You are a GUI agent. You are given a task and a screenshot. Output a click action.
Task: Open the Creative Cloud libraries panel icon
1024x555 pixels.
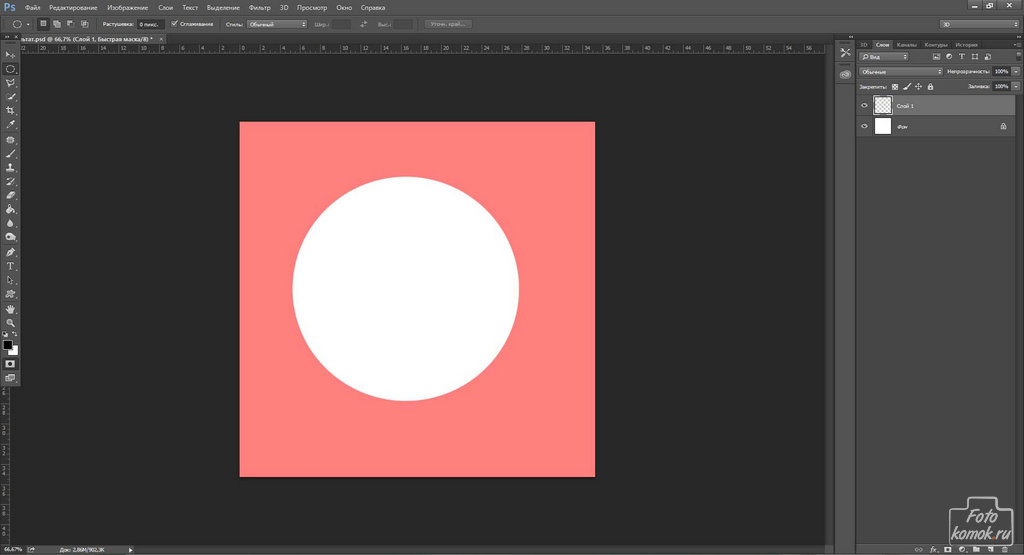(x=845, y=74)
